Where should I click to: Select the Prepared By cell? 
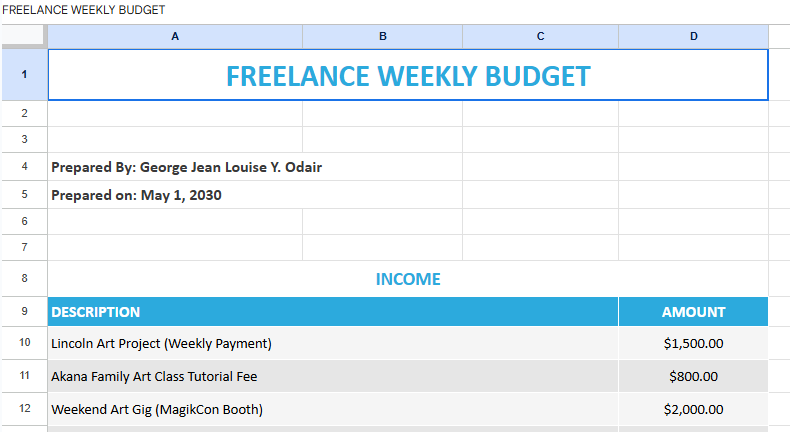(186, 167)
